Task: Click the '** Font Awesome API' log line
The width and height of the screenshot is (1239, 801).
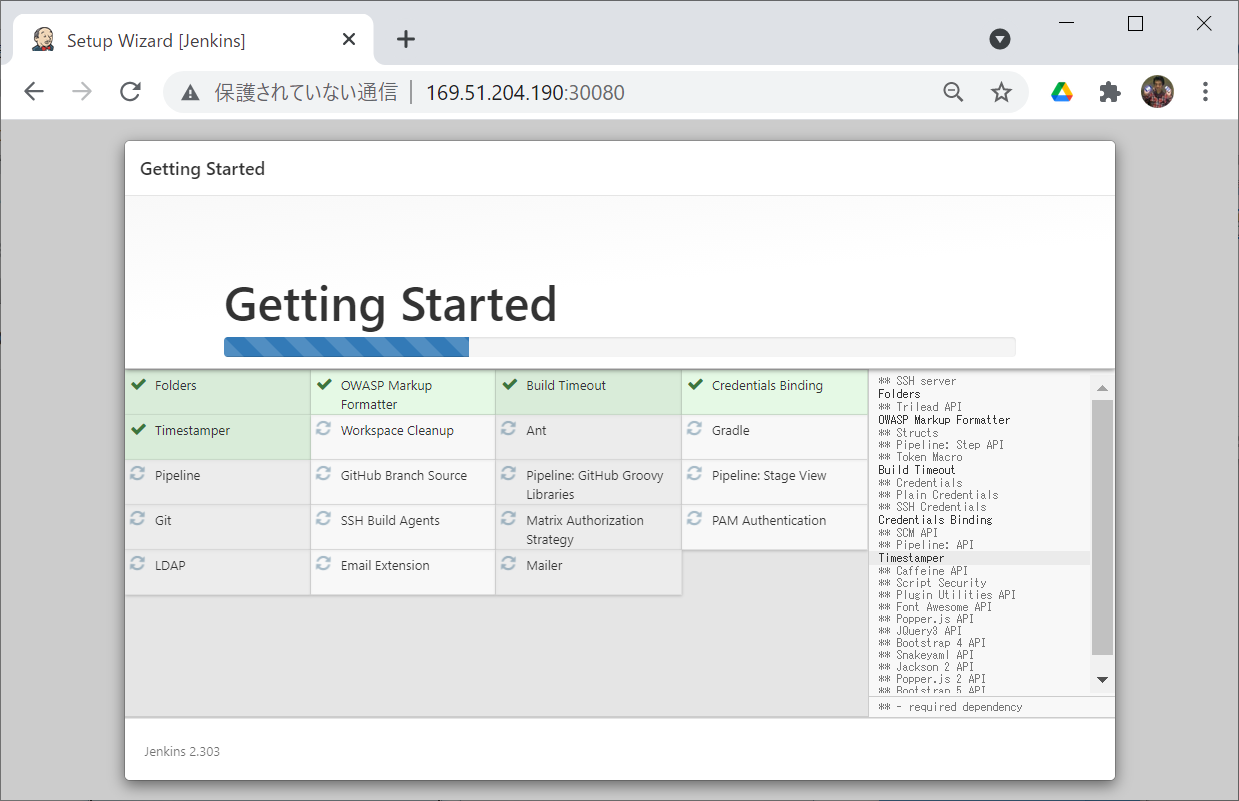Action: click(x=935, y=606)
